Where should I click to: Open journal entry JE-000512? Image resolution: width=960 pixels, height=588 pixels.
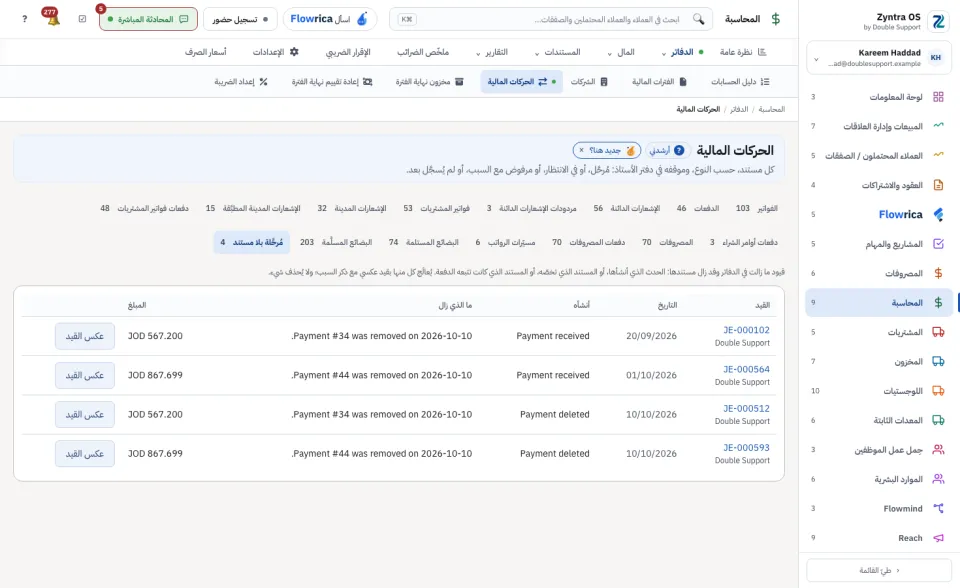tap(746, 409)
